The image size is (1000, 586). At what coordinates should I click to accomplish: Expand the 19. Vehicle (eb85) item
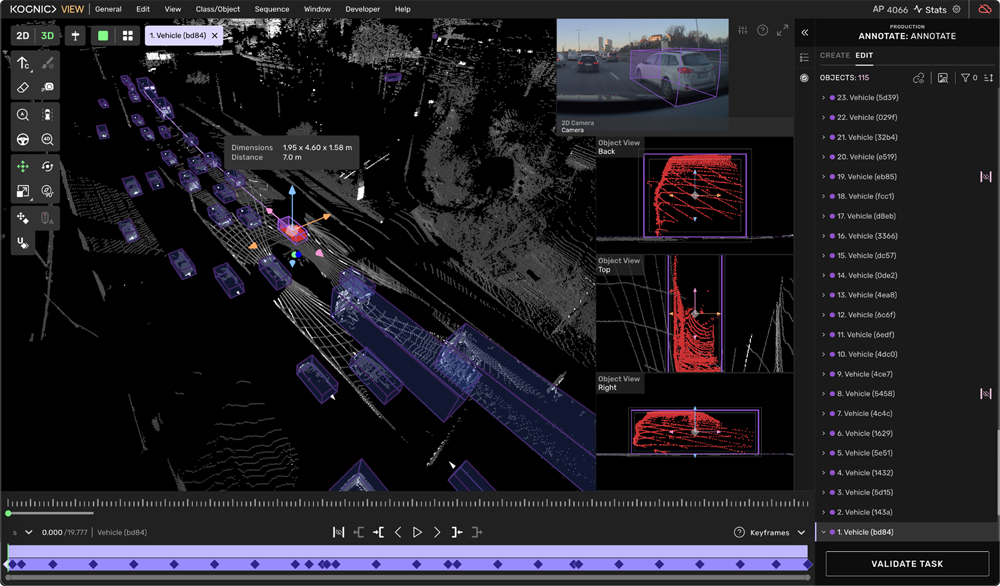click(x=823, y=177)
